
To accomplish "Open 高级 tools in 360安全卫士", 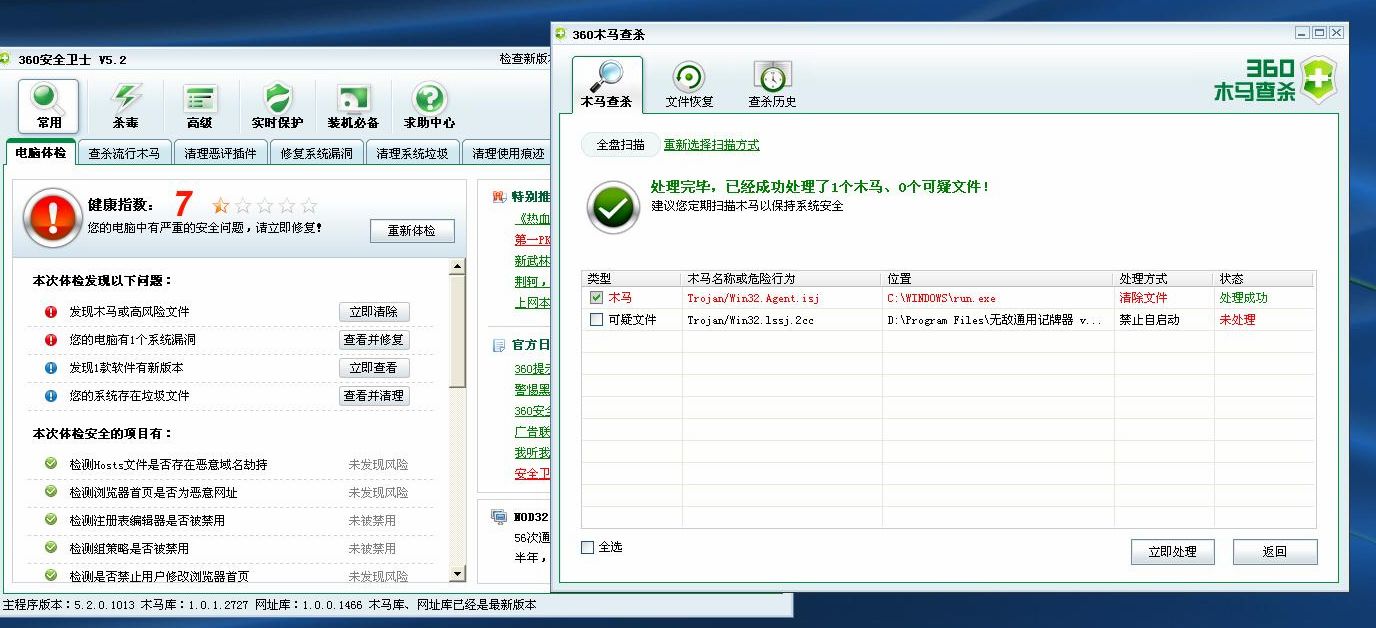I will (x=200, y=106).
